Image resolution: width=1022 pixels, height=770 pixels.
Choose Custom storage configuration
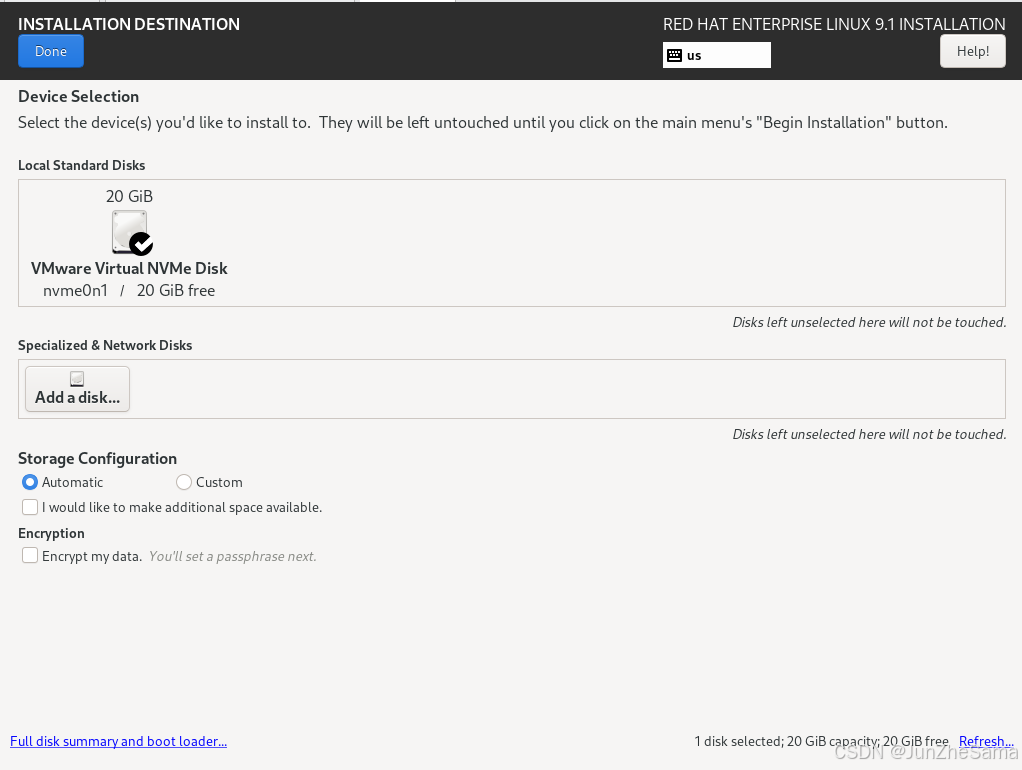209,482
